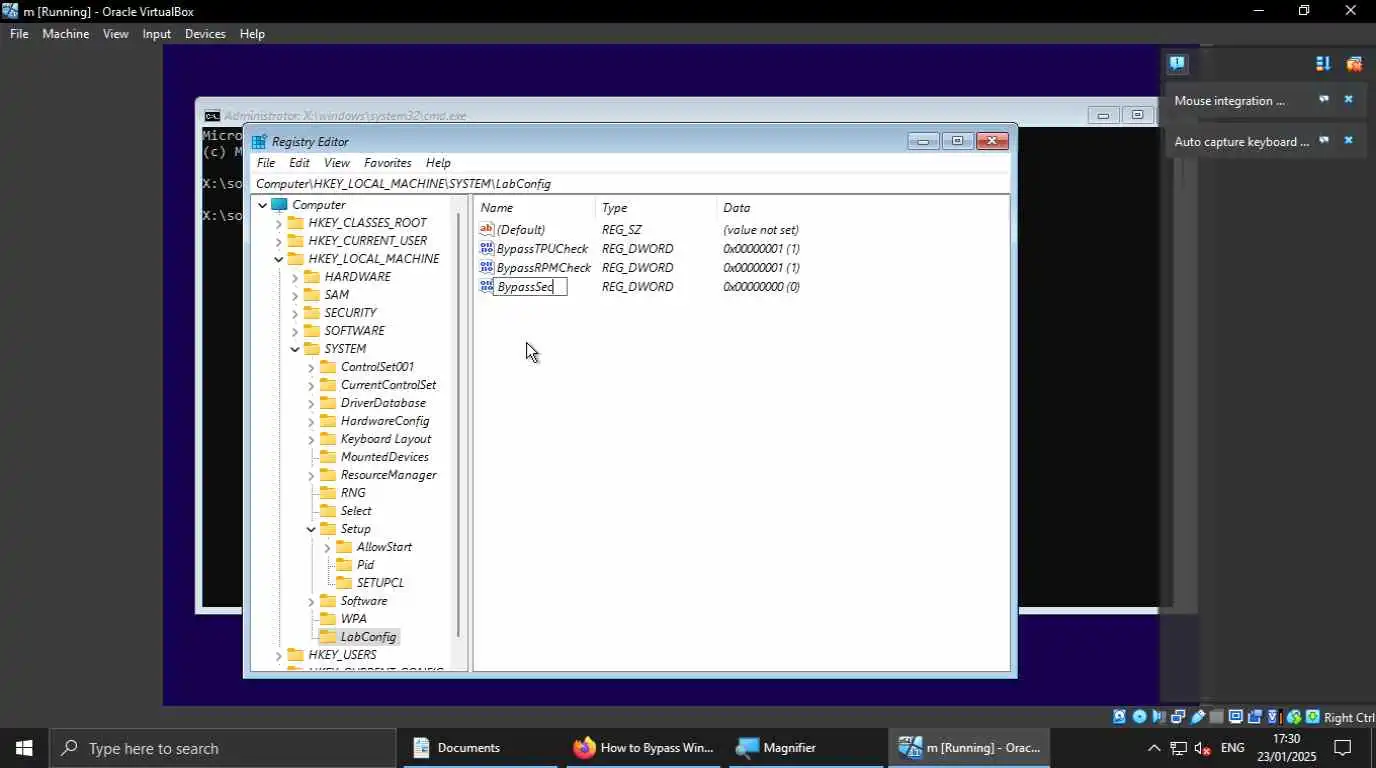Viewport: 1376px width, 768px height.
Task: Click the Computer icon in registry tree
Action: [279, 204]
